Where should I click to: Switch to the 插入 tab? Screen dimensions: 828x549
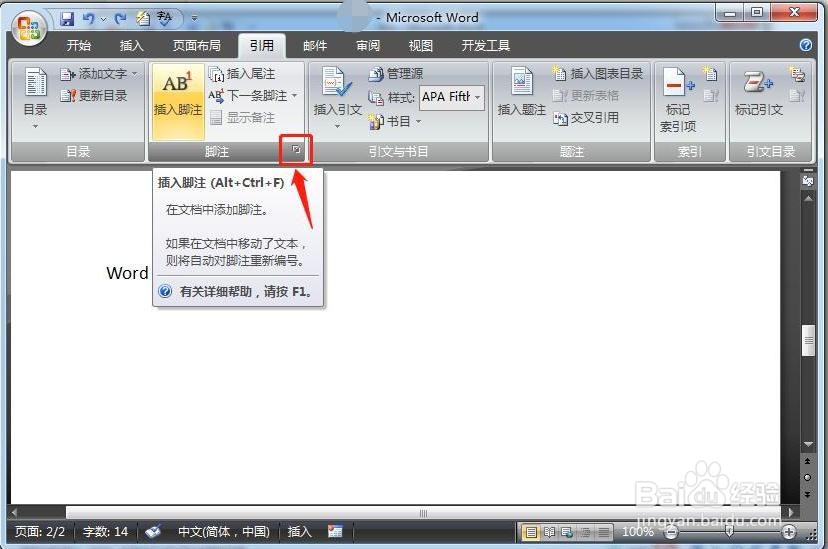click(131, 46)
